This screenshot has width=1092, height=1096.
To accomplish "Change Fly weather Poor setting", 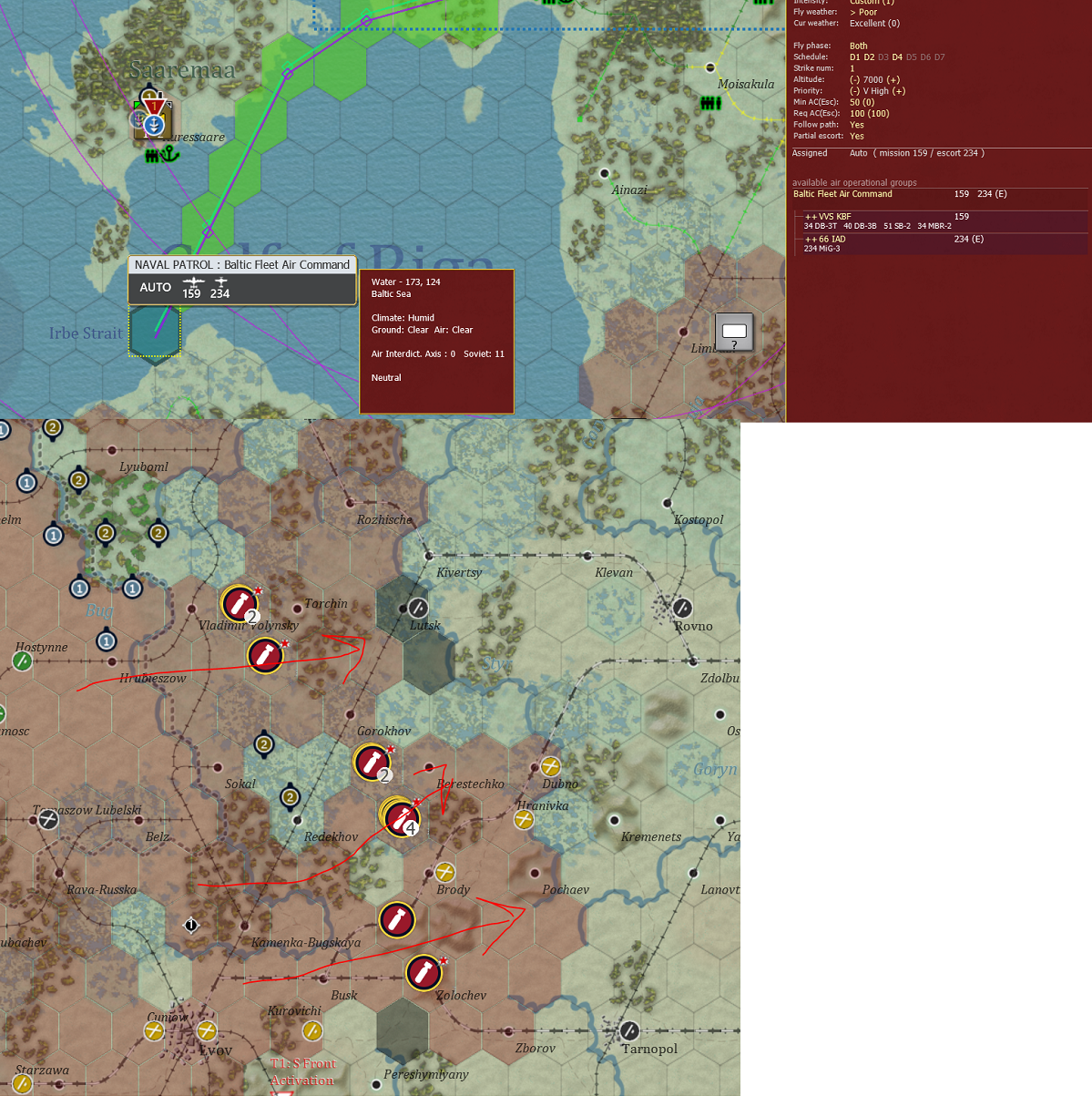I will pyautogui.click(x=863, y=12).
